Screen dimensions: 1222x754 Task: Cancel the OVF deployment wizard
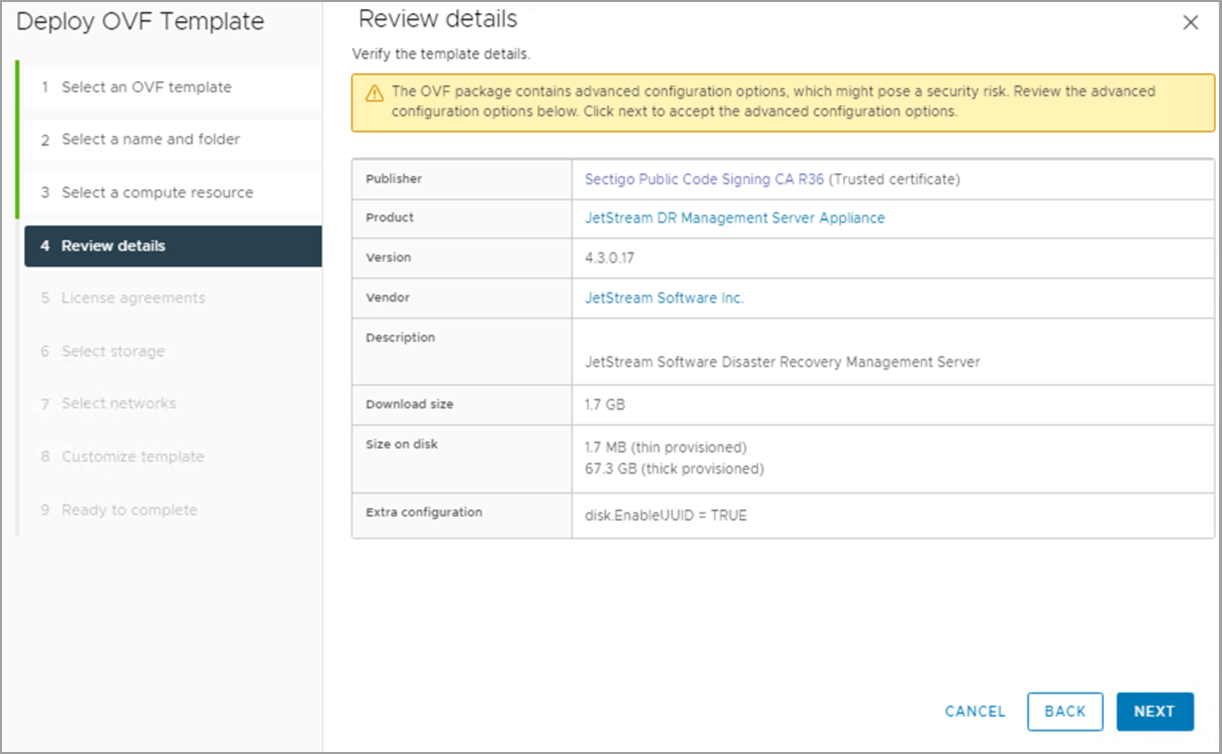click(x=975, y=711)
